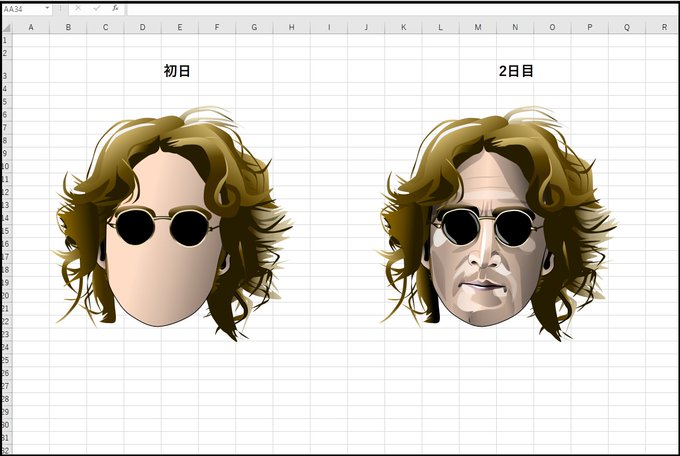The height and width of the screenshot is (456, 680).
Task: Click the Select All corner triangle
Action: coord(7,28)
